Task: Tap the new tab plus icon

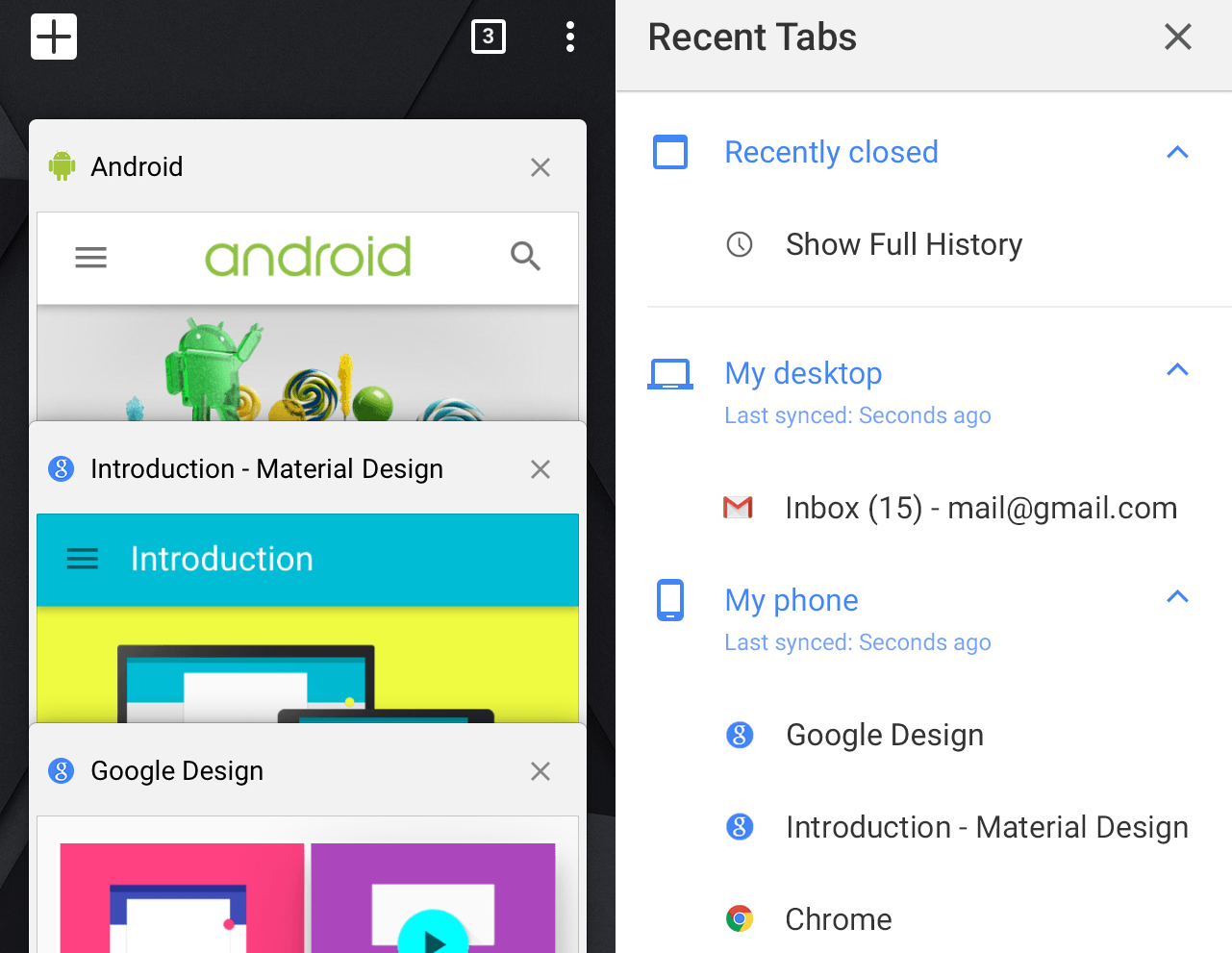Action: 54,38
